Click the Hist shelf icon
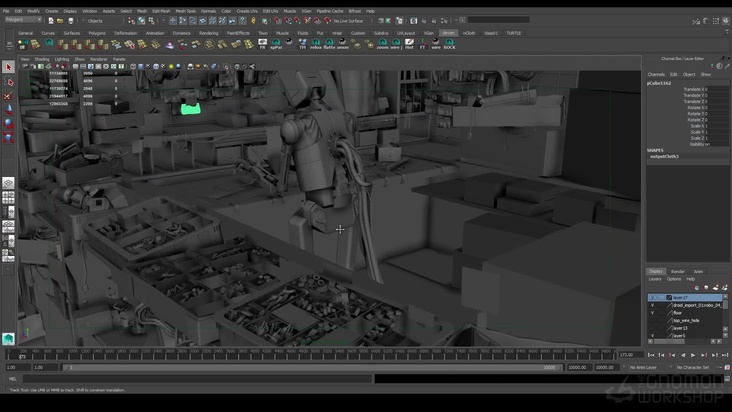The height and width of the screenshot is (412, 732). coord(409,43)
